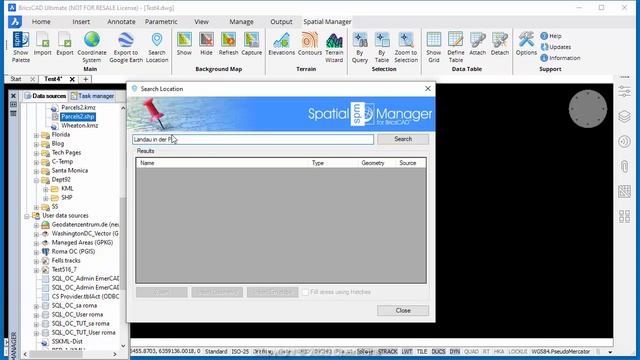
Task: Open the attachments paperclip panel icon
Action: (x=624, y=167)
